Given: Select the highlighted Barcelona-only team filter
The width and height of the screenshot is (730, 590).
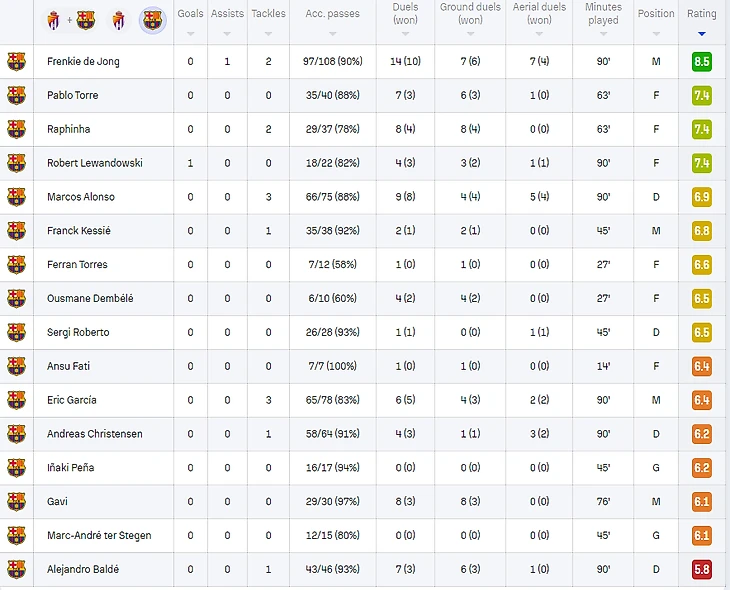Looking at the screenshot, I should coord(152,19).
